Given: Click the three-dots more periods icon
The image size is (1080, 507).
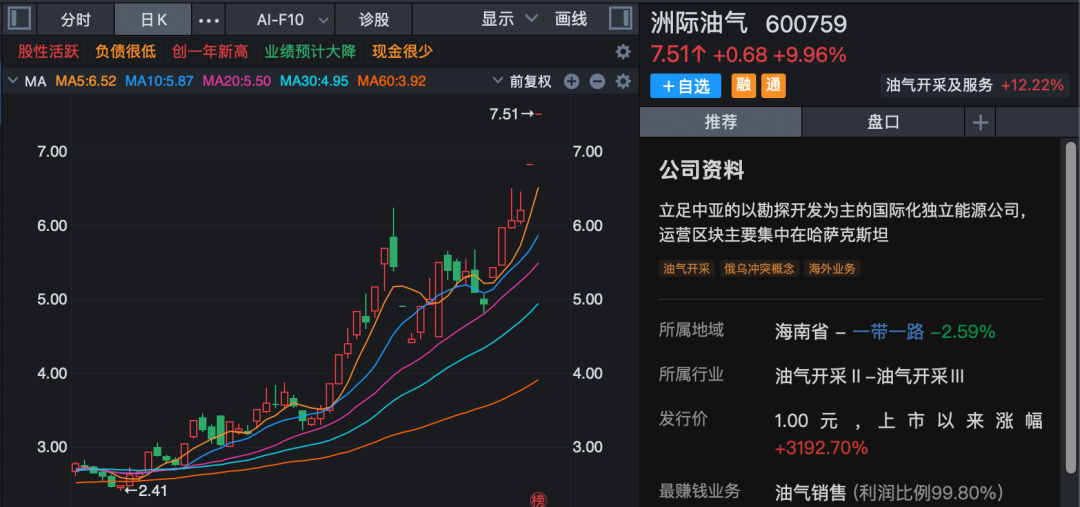Looking at the screenshot, I should pyautogui.click(x=208, y=20).
